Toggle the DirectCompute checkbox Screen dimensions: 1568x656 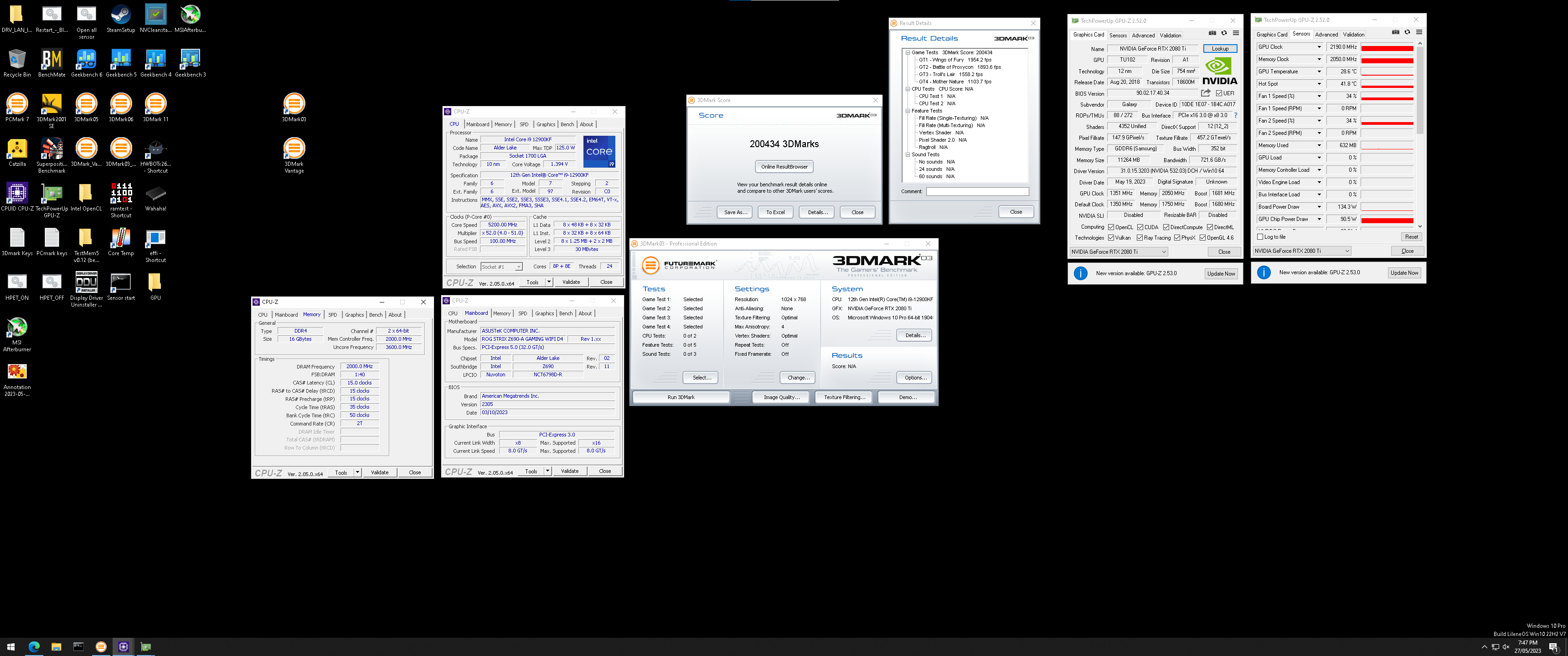tap(1166, 227)
